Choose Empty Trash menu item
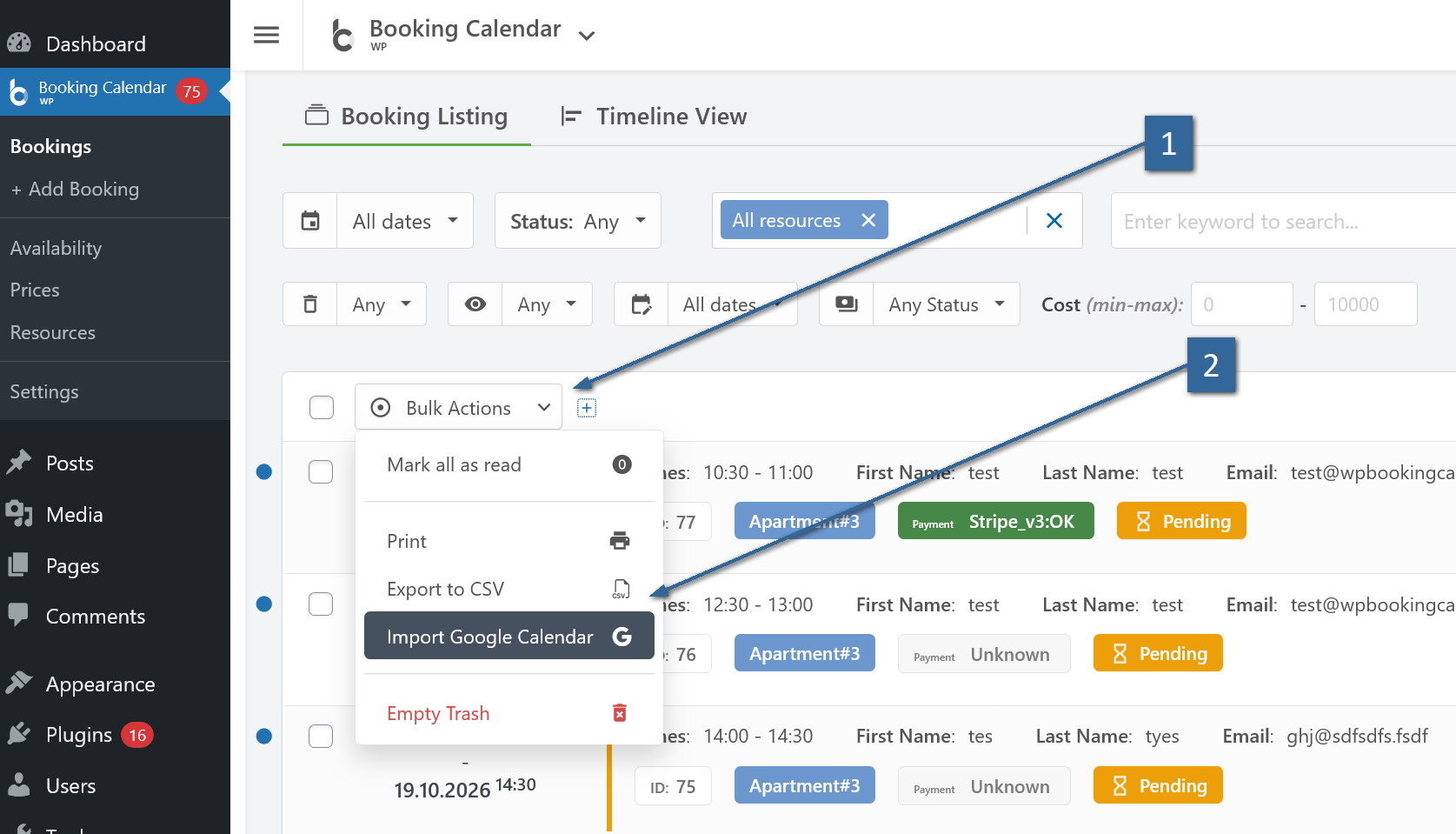The width and height of the screenshot is (1456, 834). [509, 713]
